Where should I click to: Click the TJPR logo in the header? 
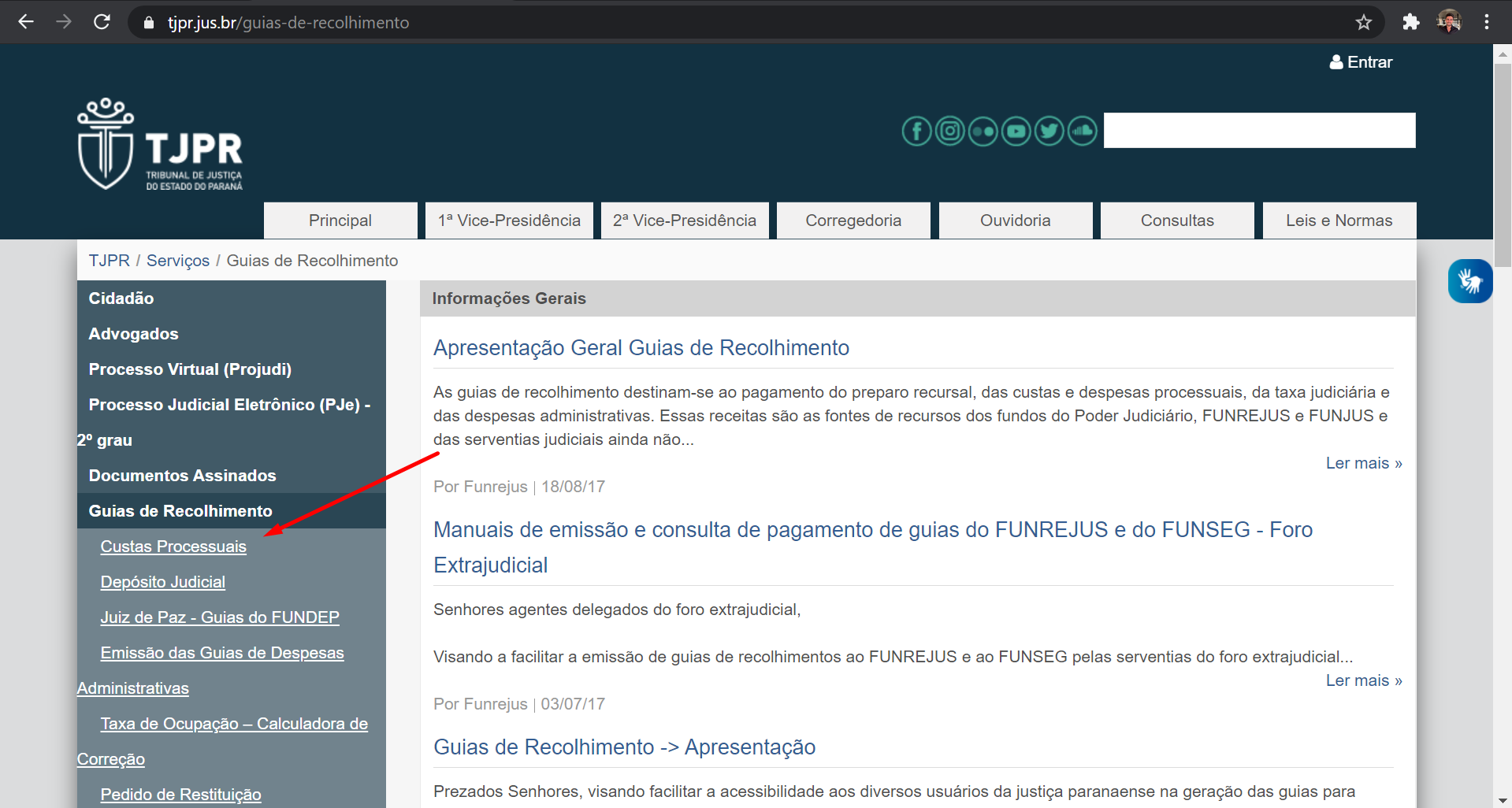point(160,145)
